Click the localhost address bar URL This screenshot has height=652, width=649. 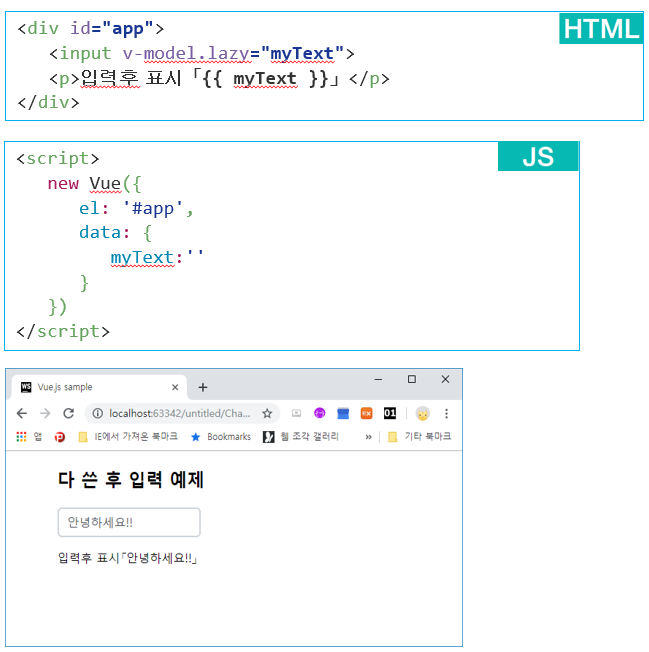180,413
